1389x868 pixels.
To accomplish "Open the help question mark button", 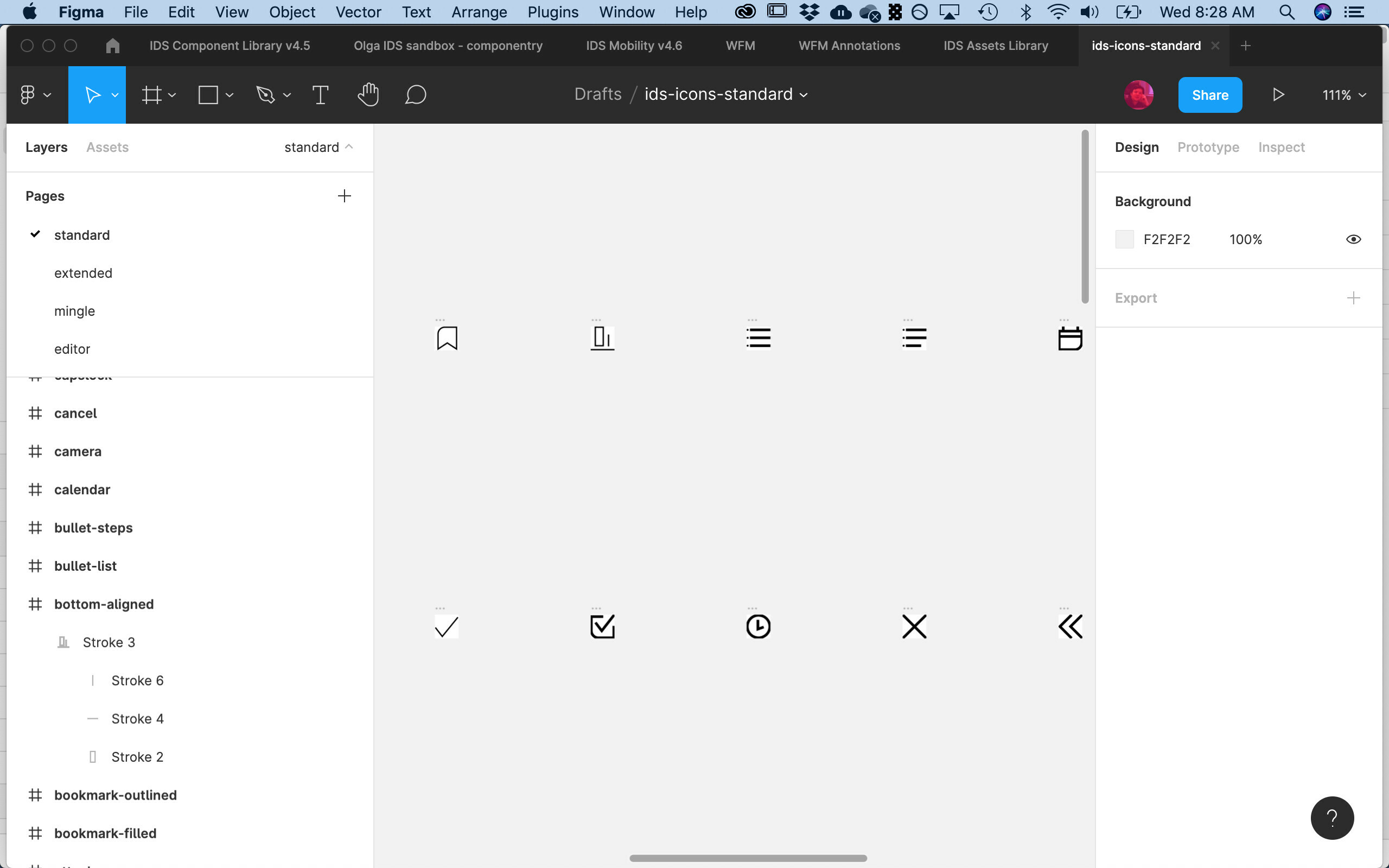I will click(1332, 818).
